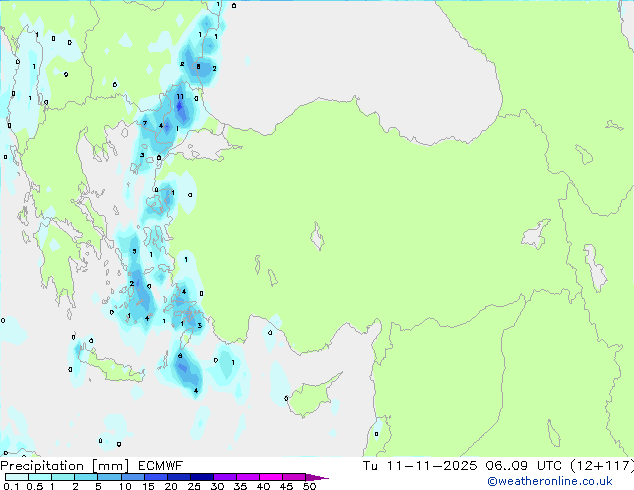Click the 40–45 mm magenta legend swatch
634x490 pixels.
[271, 477]
